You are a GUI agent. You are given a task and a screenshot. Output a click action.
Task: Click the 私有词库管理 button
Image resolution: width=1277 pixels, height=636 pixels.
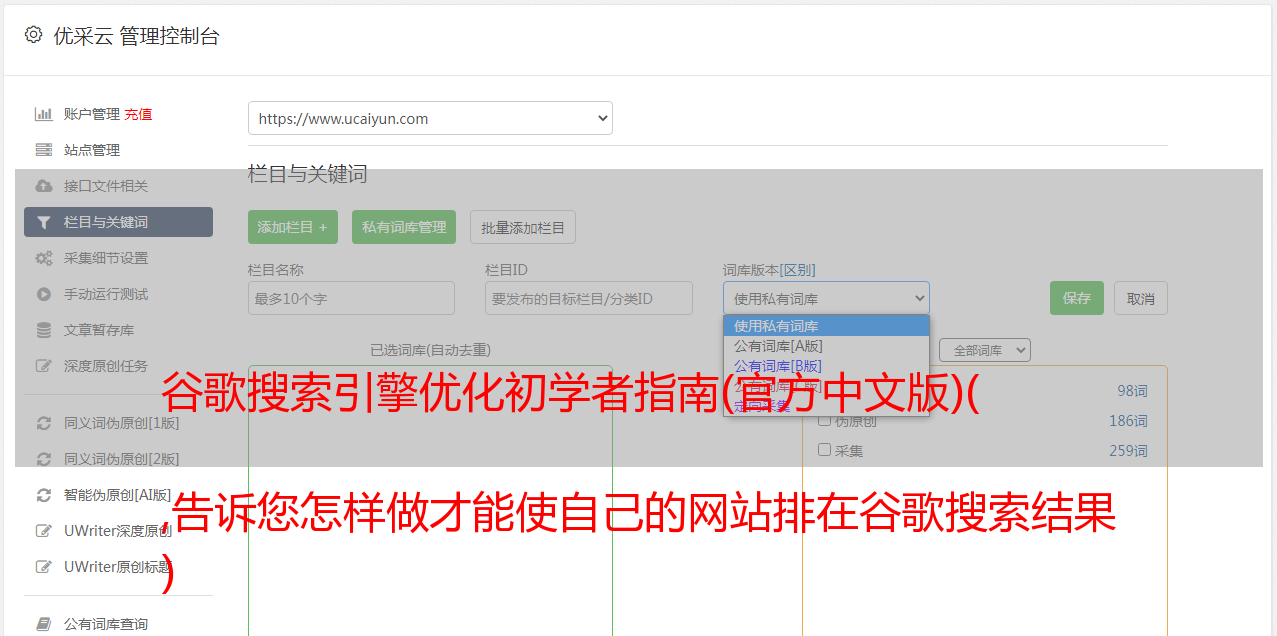tap(404, 227)
